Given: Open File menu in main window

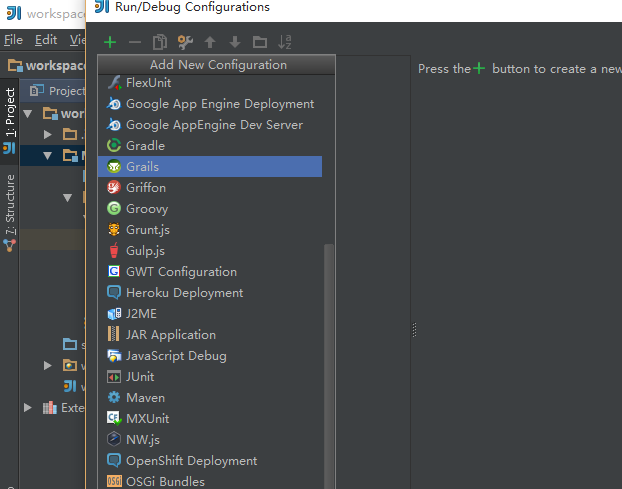Looking at the screenshot, I should pos(13,40).
